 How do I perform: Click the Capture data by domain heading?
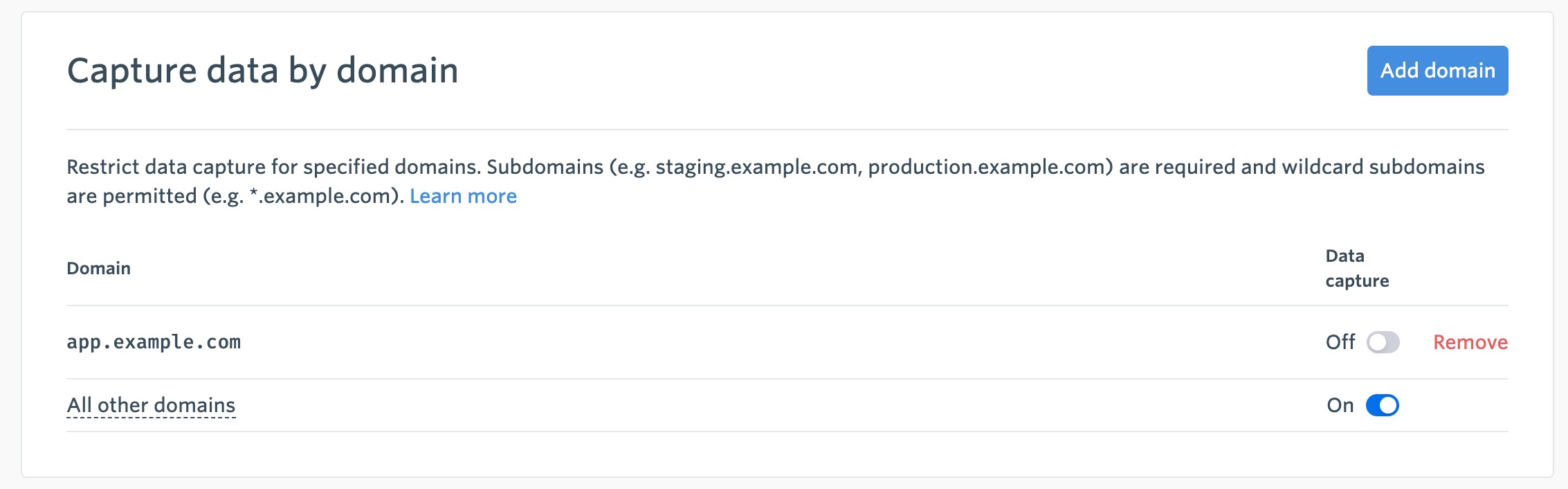click(x=262, y=71)
